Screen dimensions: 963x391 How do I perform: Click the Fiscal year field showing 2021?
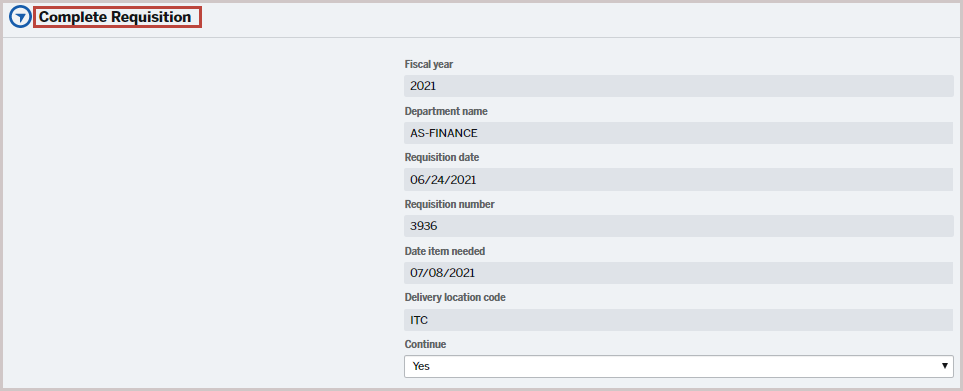679,86
